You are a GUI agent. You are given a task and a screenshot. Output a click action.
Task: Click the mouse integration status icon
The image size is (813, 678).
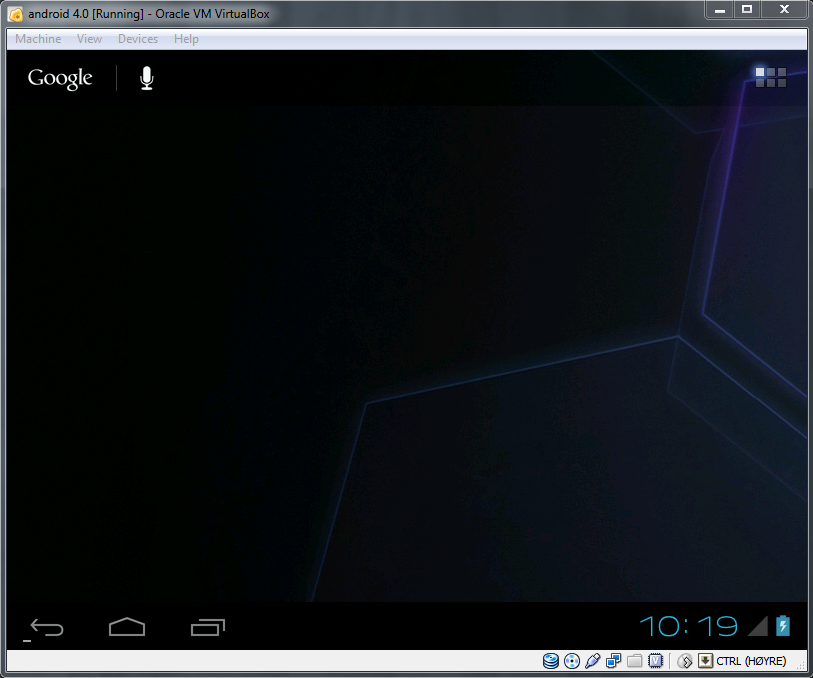pyautogui.click(x=685, y=661)
